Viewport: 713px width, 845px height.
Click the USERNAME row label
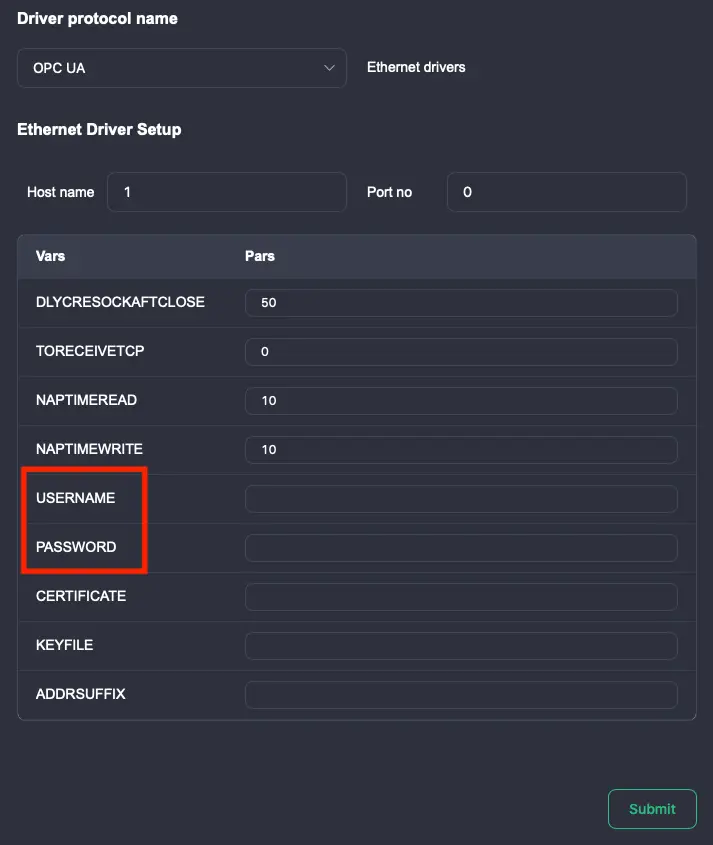click(x=76, y=498)
